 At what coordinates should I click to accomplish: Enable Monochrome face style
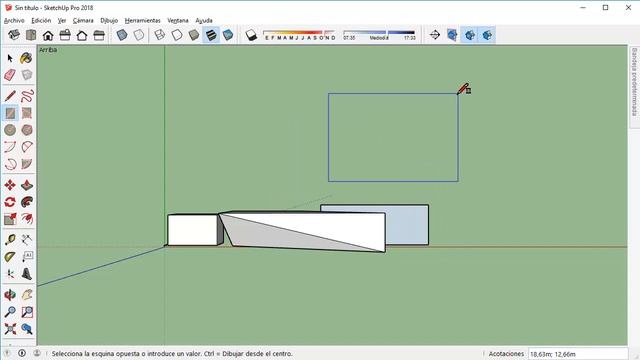pyautogui.click(x=228, y=35)
